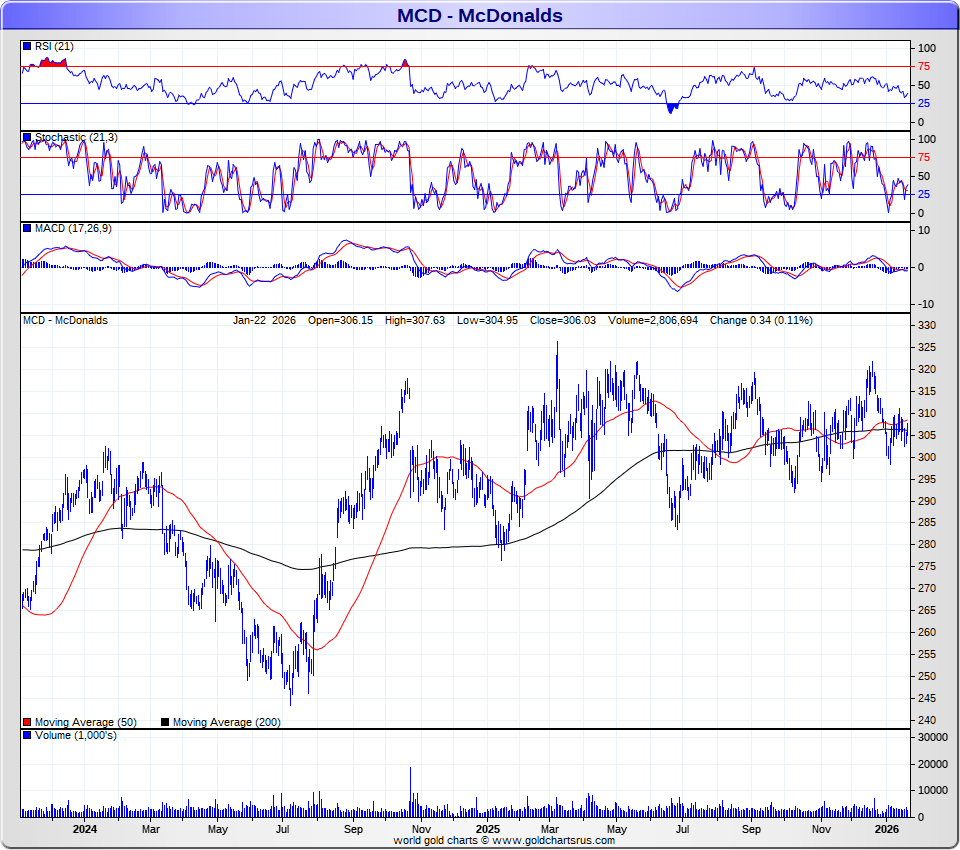Click the '30000' volume axis label

(x=932, y=737)
